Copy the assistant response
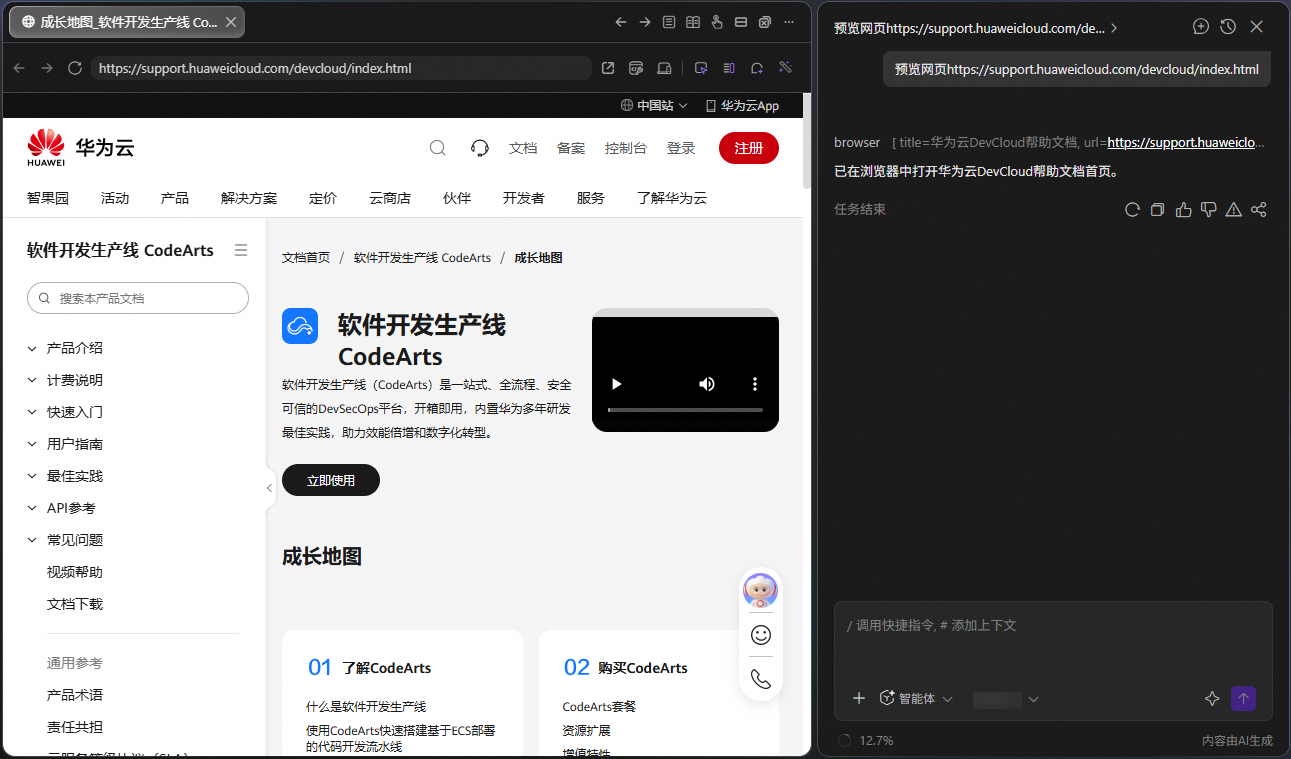The width and height of the screenshot is (1291, 759). point(1158,209)
